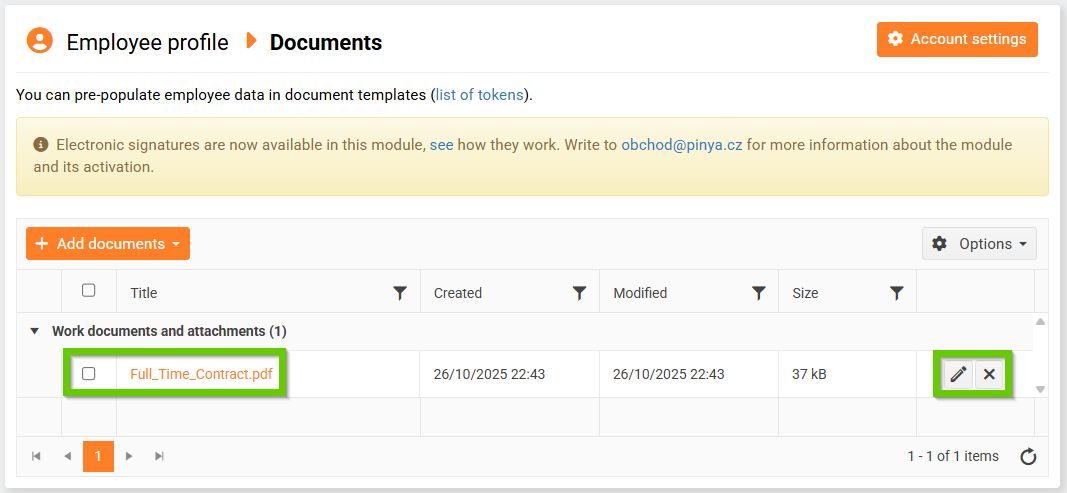Screen dimensions: 1067x493
Task: Open the Options dropdown menu
Action: (979, 244)
